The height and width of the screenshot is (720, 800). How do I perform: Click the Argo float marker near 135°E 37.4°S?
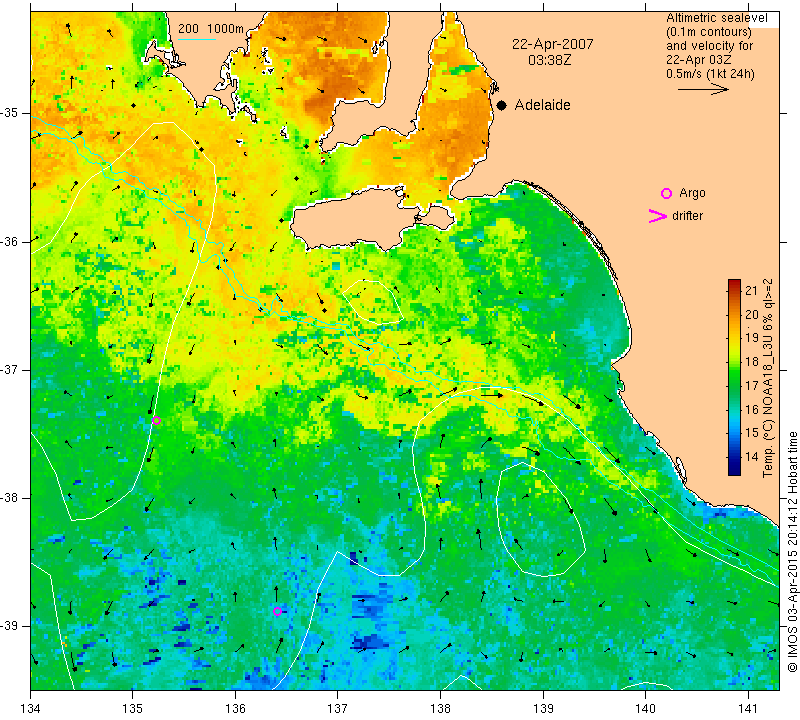point(157,420)
